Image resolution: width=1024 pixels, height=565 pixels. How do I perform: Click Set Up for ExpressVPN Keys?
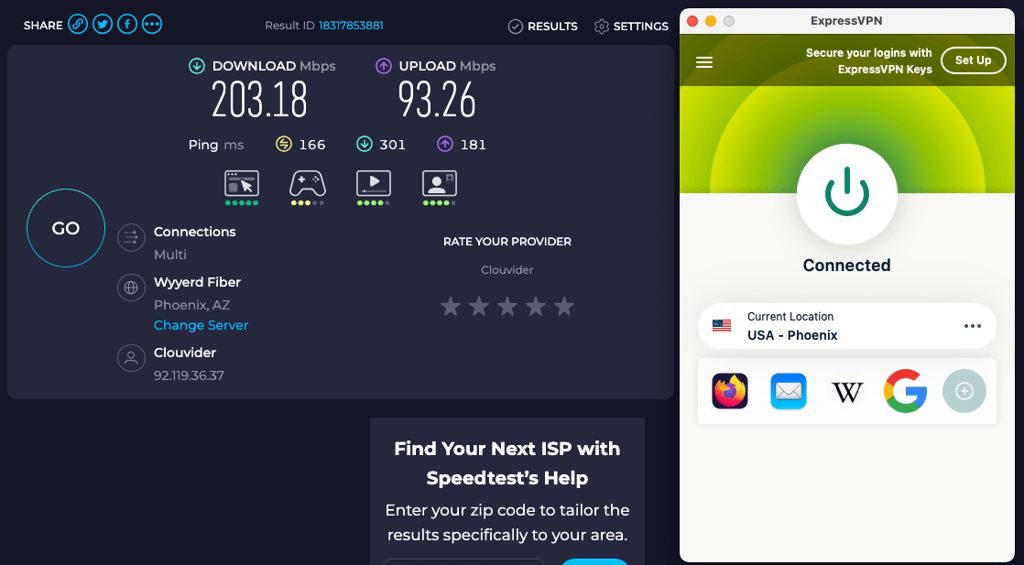tap(973, 60)
